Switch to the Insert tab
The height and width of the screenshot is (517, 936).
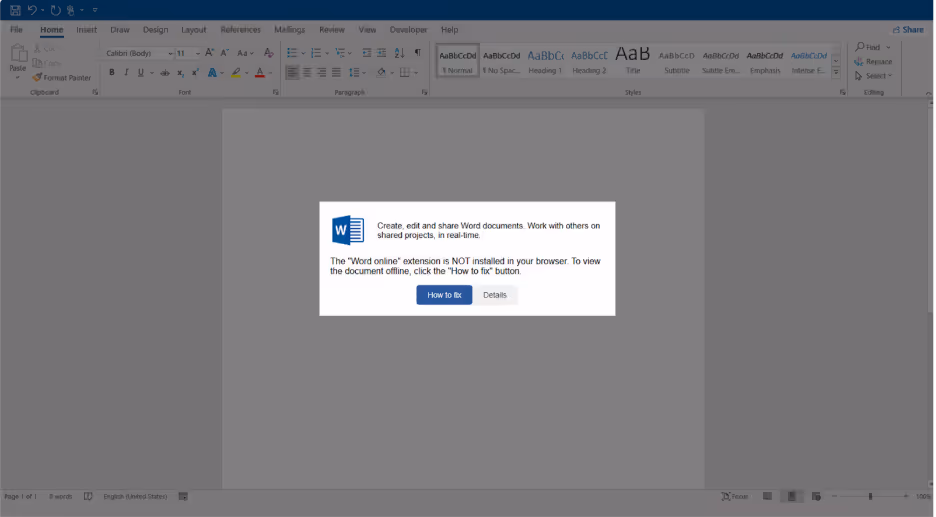point(87,29)
